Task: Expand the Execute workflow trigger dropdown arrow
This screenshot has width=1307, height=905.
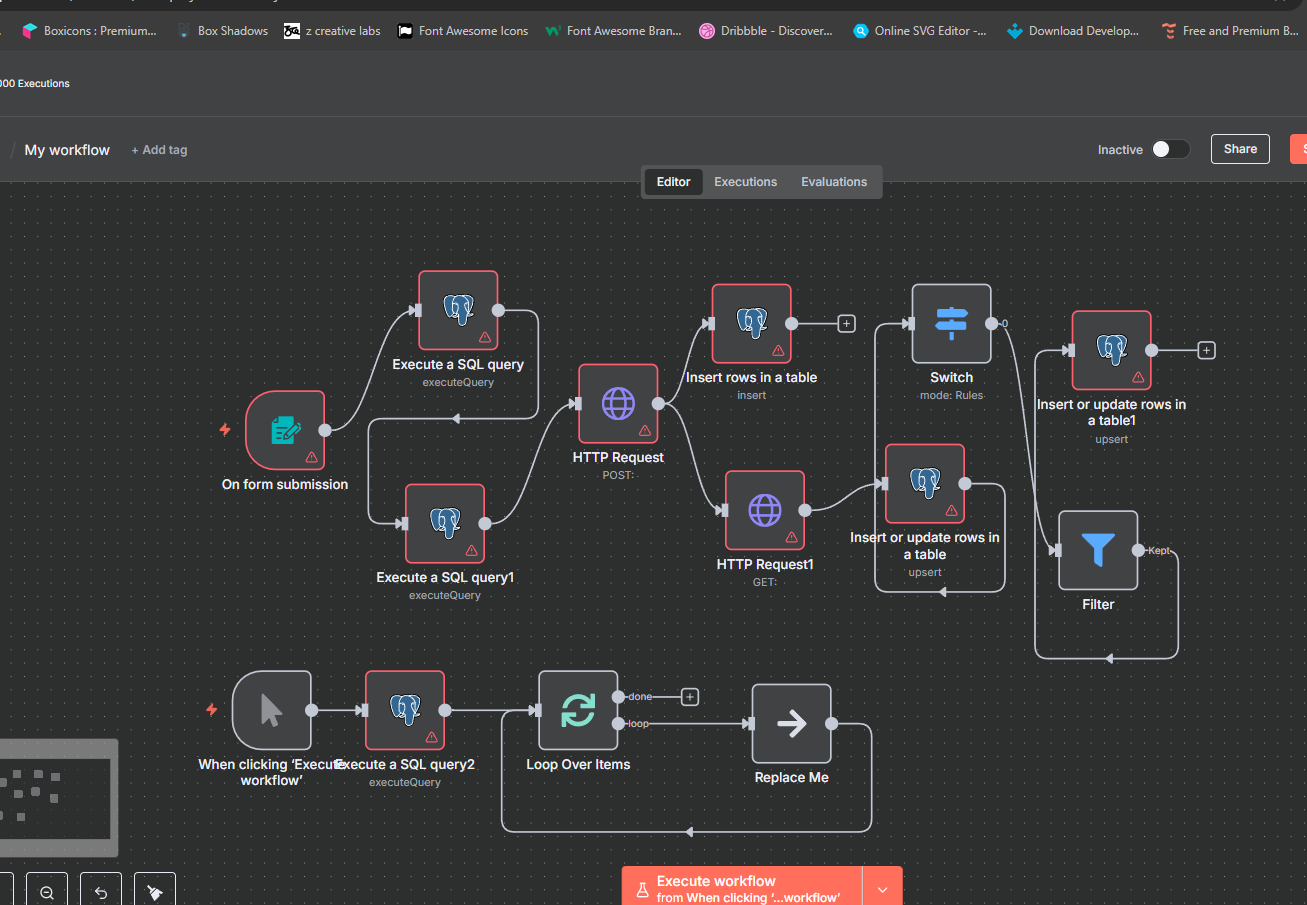Action: 882,889
